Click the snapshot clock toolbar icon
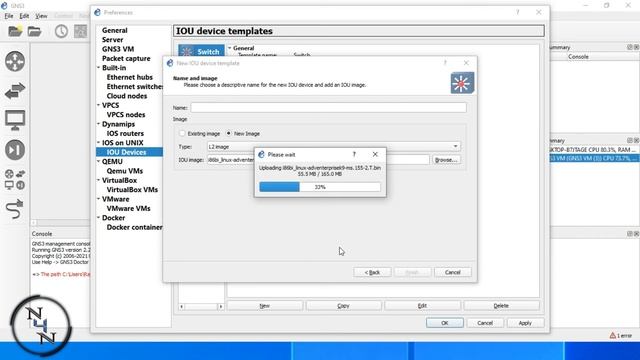 61,31
